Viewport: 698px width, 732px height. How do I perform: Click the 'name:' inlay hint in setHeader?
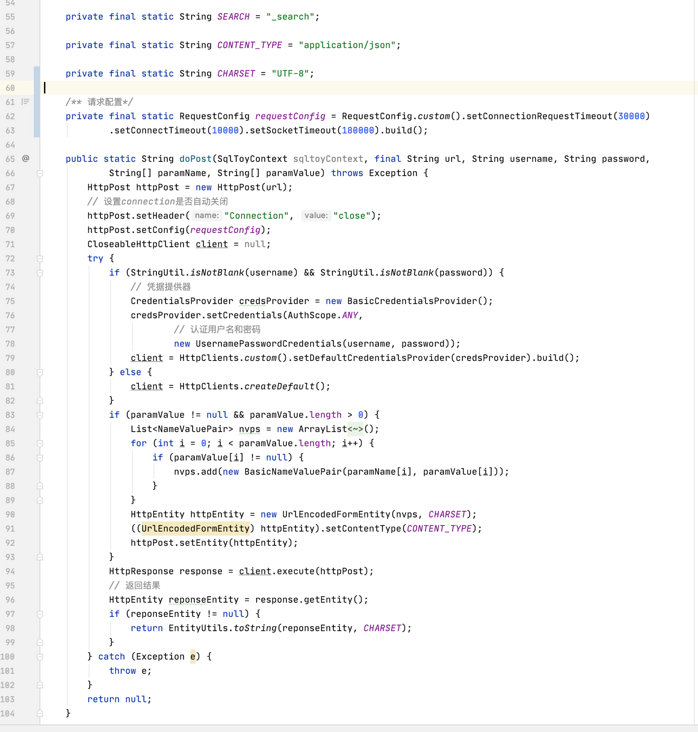click(206, 215)
